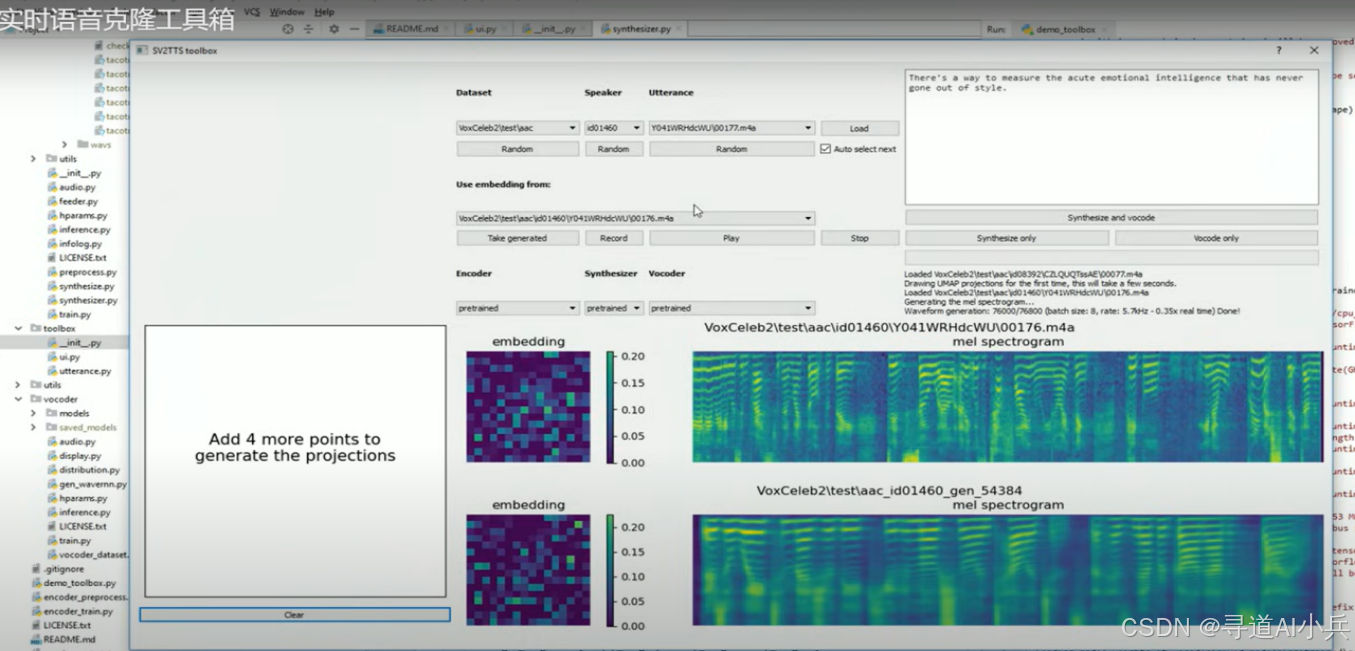Toggle the Auto select next checkbox

[825, 149]
